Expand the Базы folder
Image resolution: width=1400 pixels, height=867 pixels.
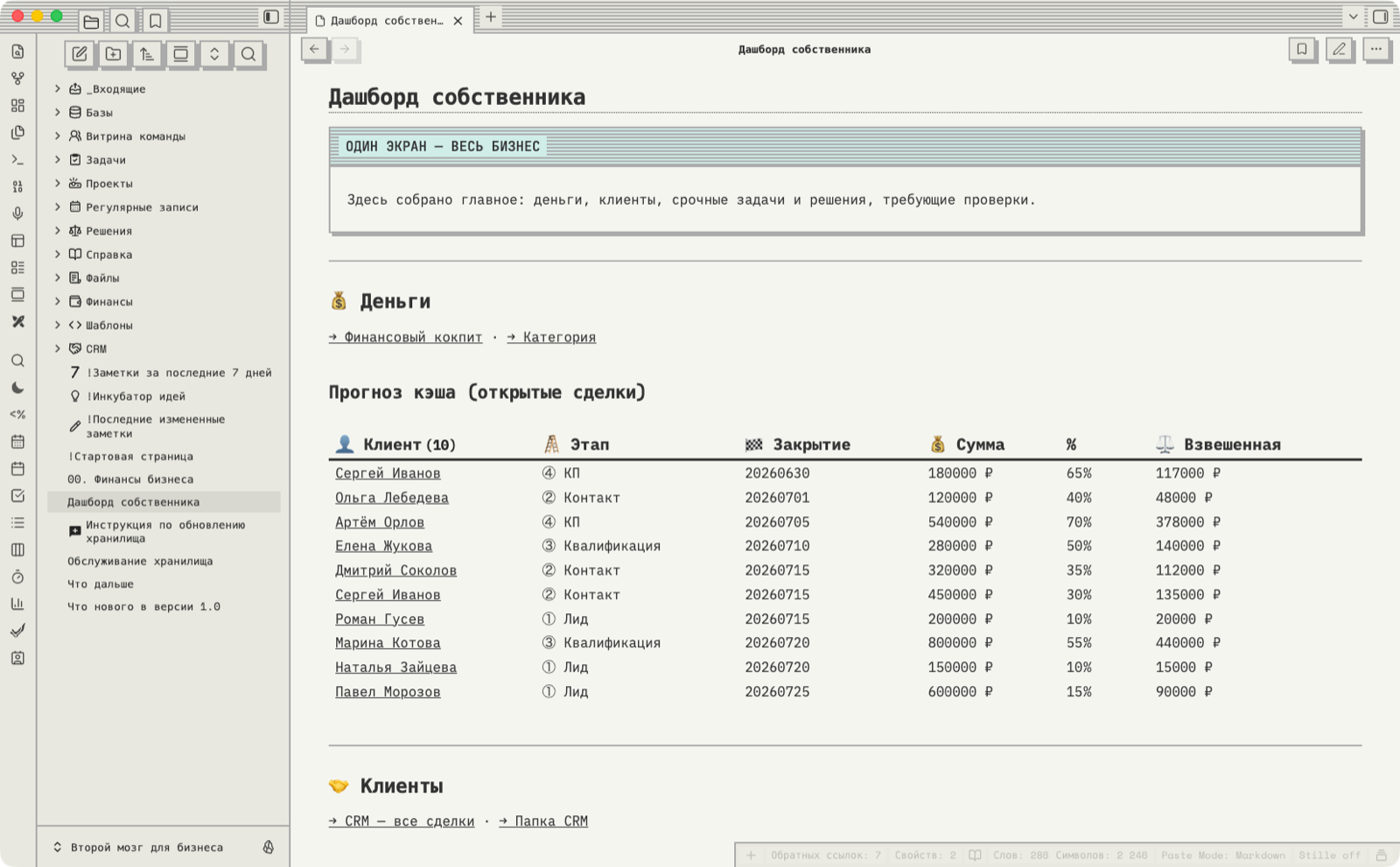58,113
